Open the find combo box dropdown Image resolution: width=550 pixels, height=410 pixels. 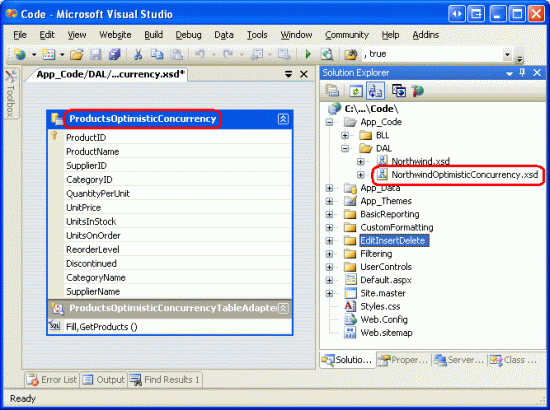click(x=507, y=54)
